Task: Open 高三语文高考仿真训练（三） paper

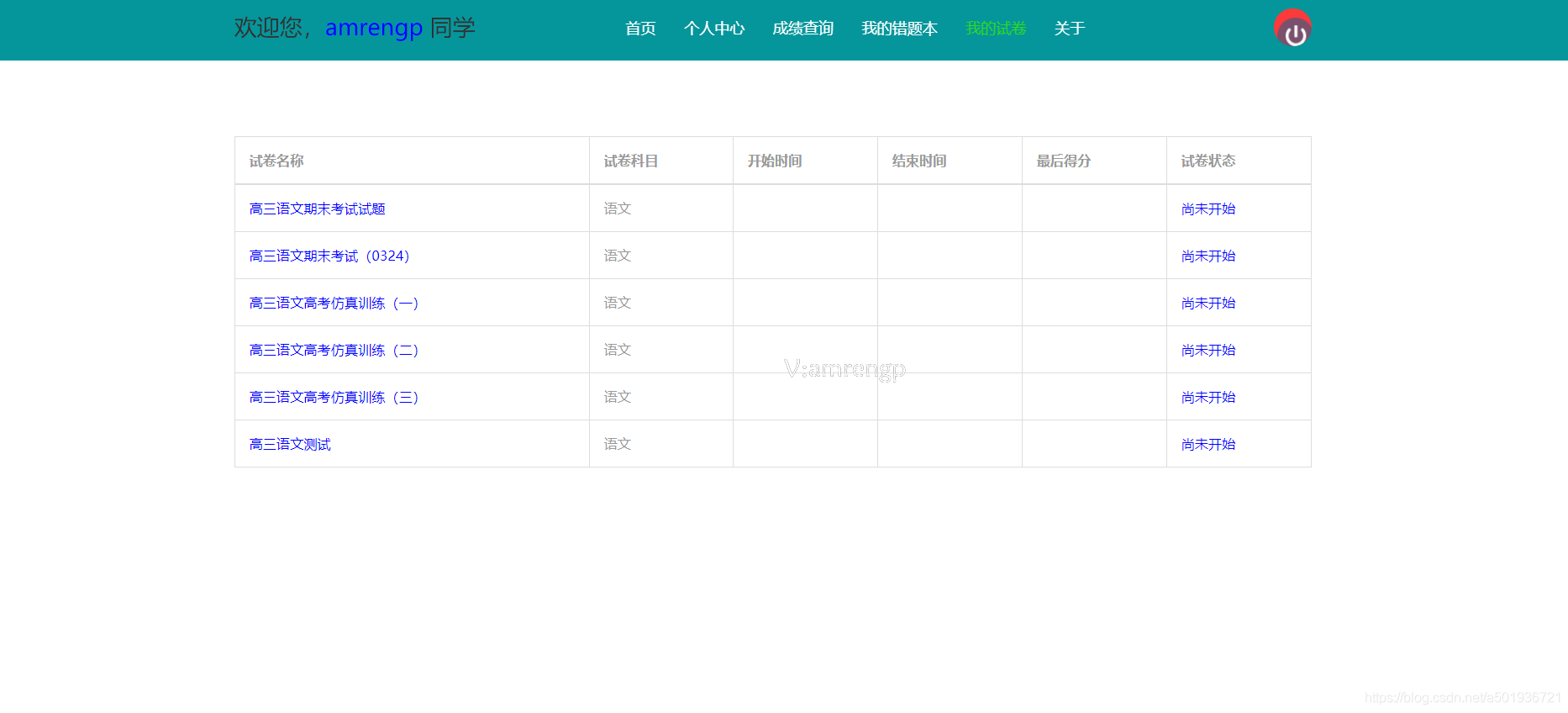Action: tap(334, 397)
